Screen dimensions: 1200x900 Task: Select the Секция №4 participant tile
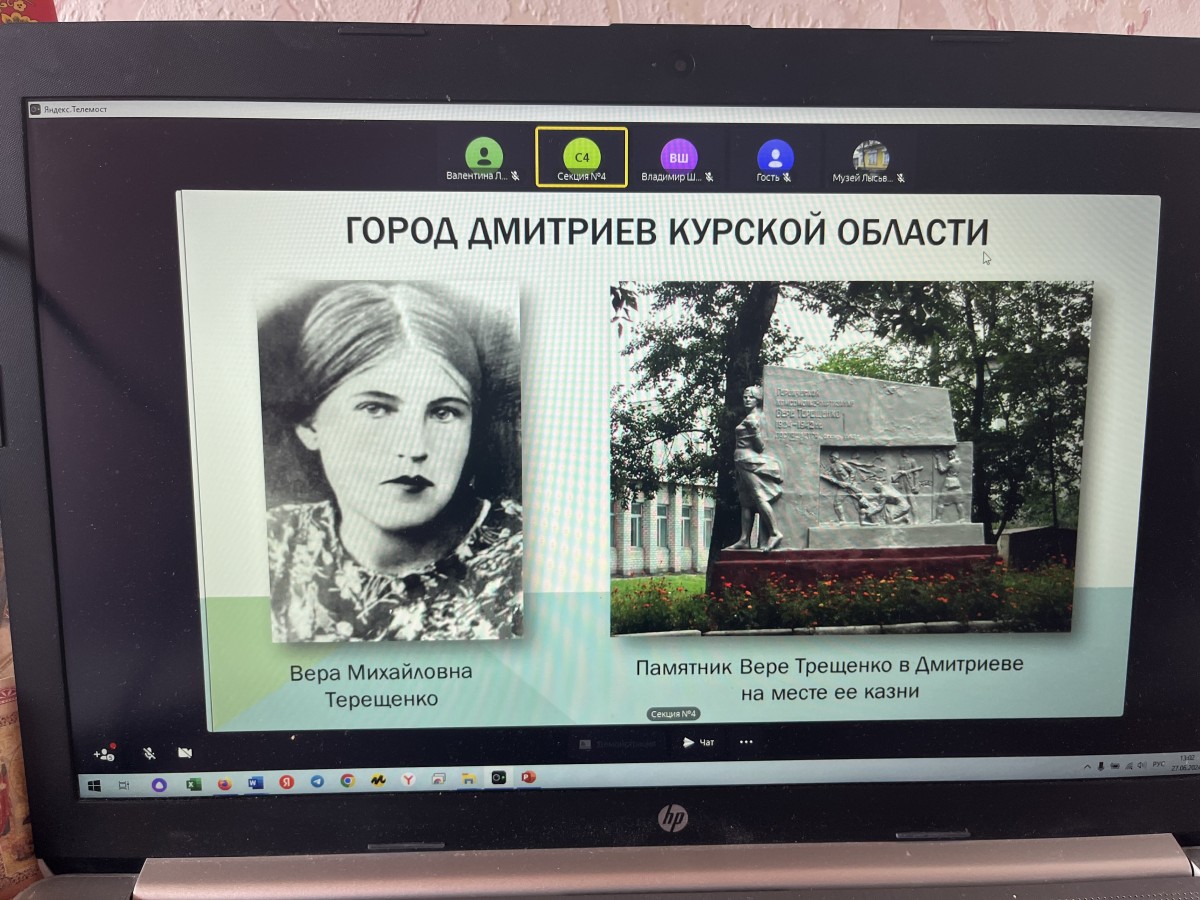[x=581, y=157]
